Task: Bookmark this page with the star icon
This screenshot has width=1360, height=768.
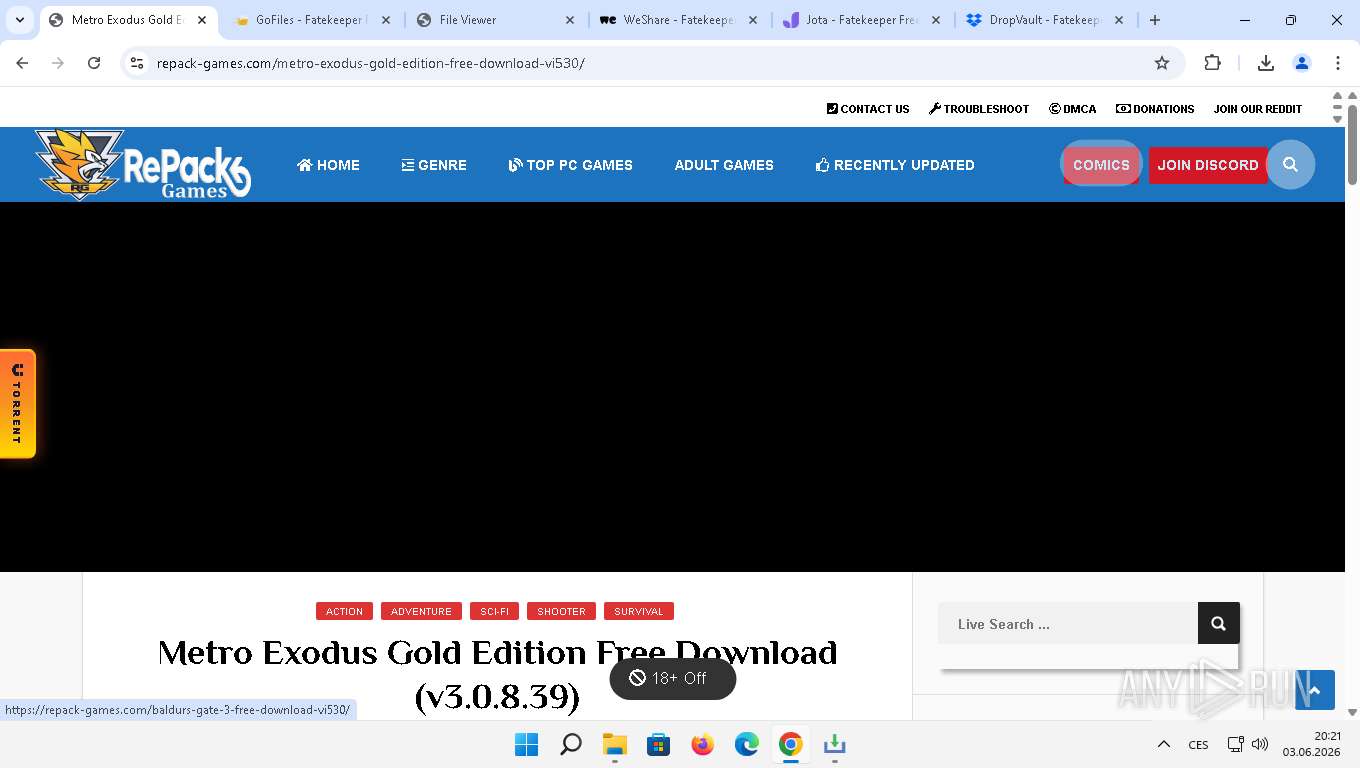Action: [1162, 63]
